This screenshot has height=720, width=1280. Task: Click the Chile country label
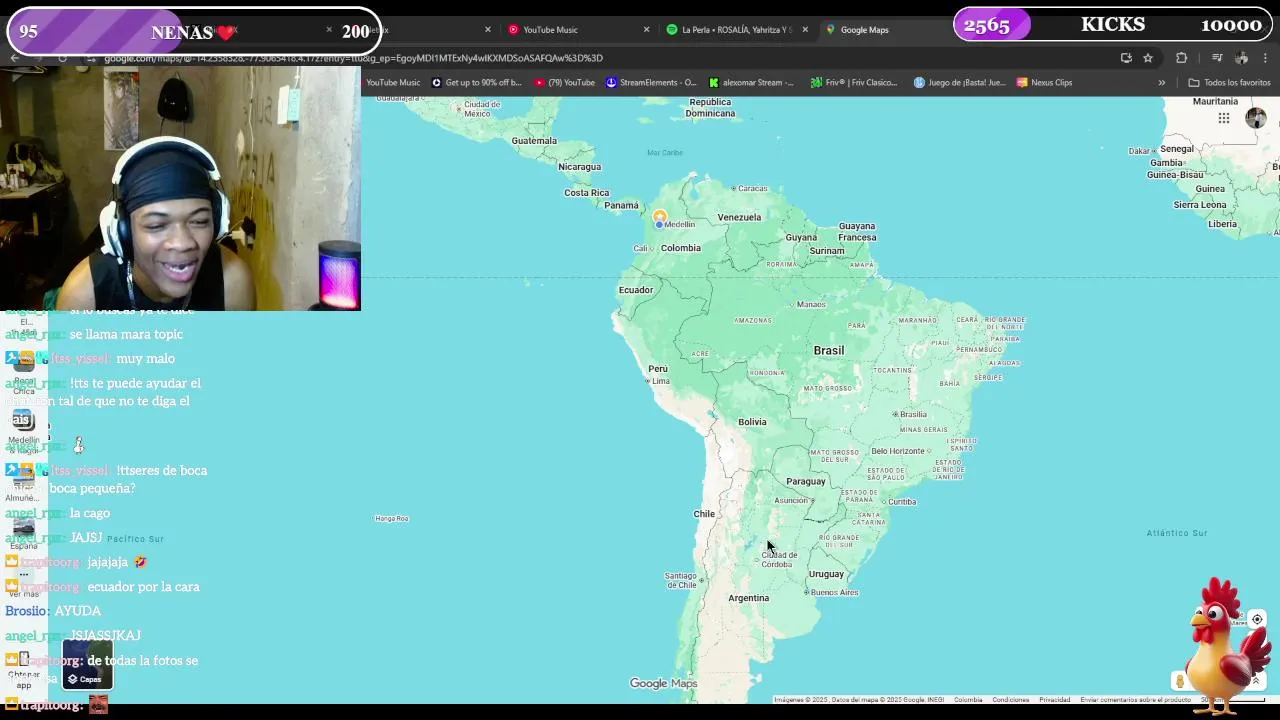coord(704,514)
